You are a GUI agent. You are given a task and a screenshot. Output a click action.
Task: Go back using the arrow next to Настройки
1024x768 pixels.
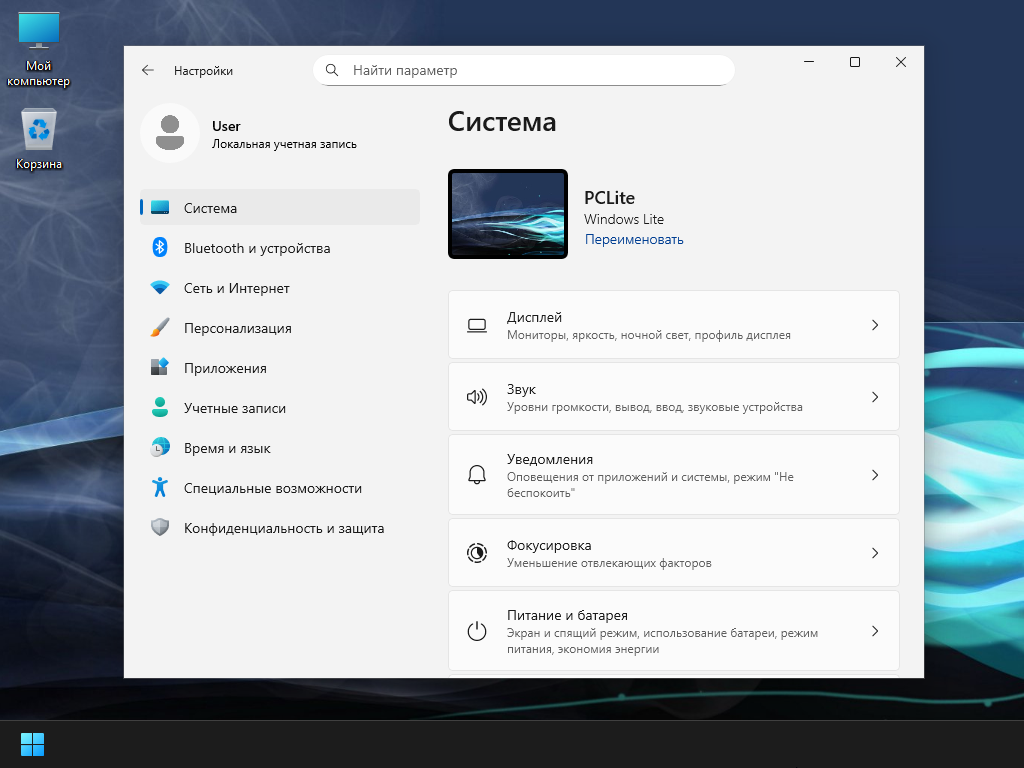(148, 71)
